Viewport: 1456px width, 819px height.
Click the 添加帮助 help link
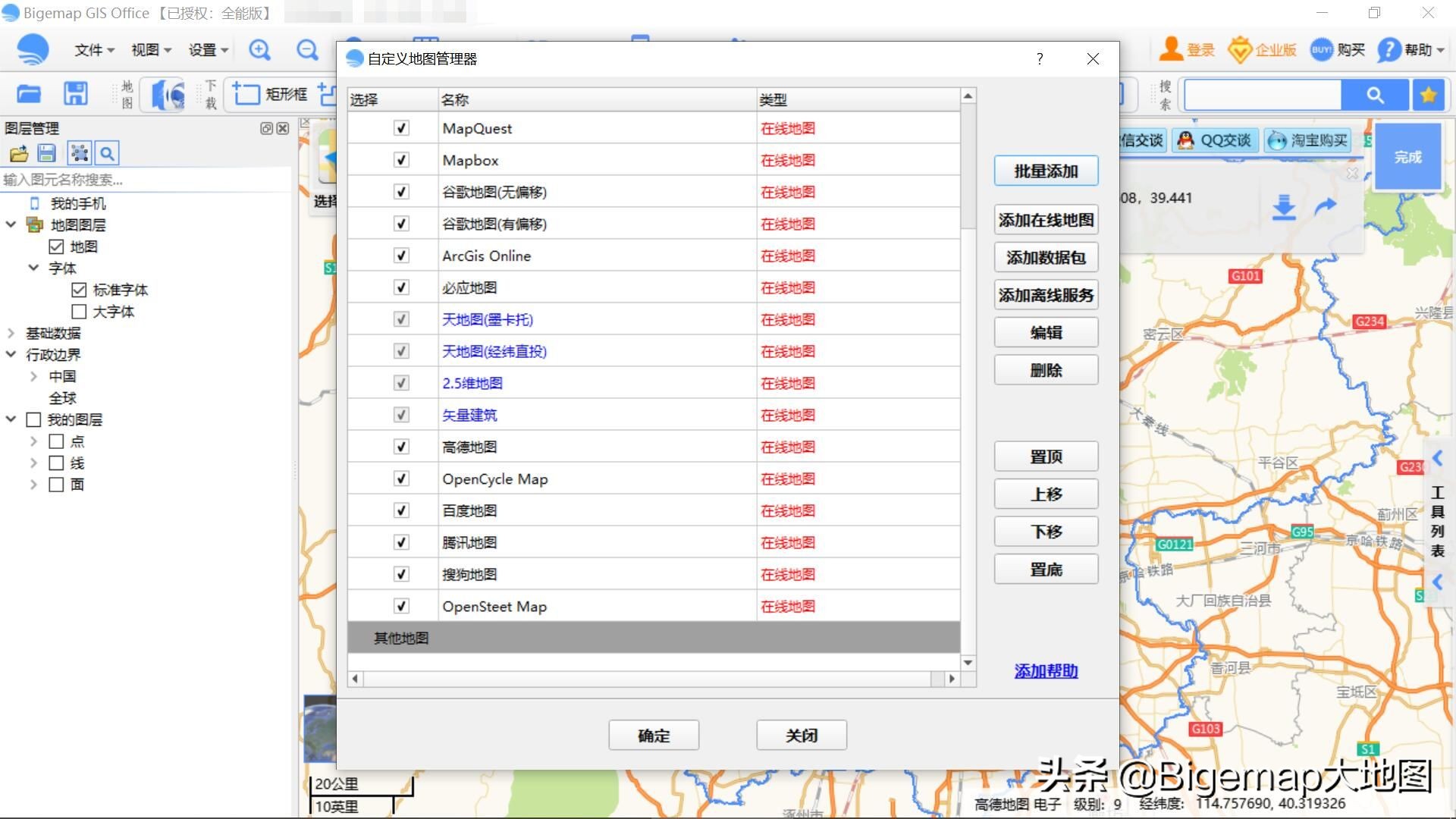1045,670
